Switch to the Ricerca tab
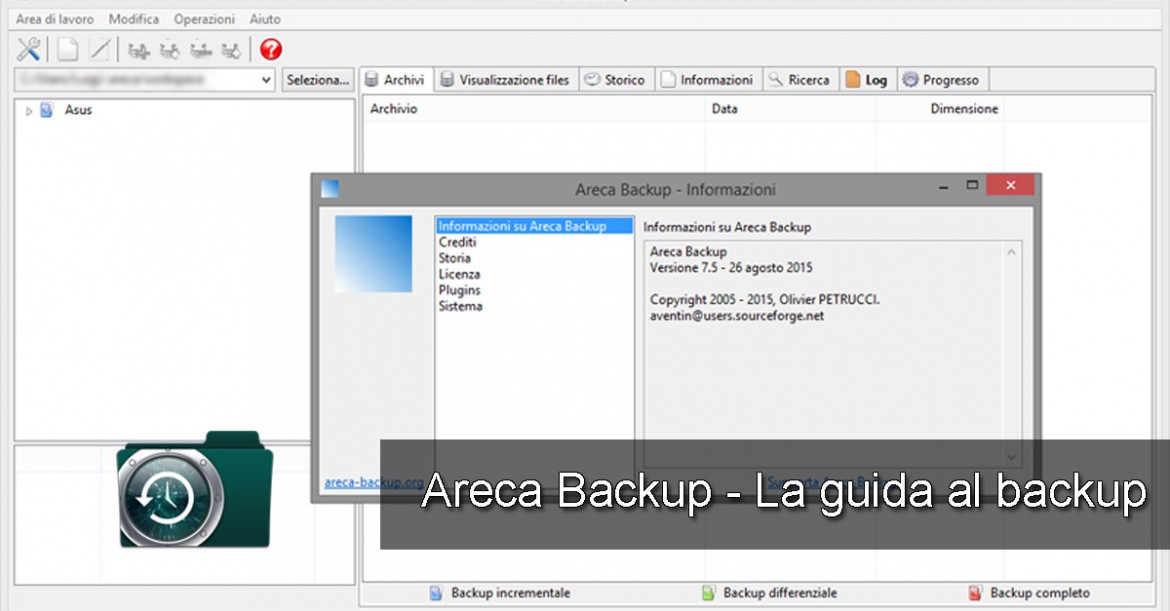1170x611 pixels. [801, 80]
